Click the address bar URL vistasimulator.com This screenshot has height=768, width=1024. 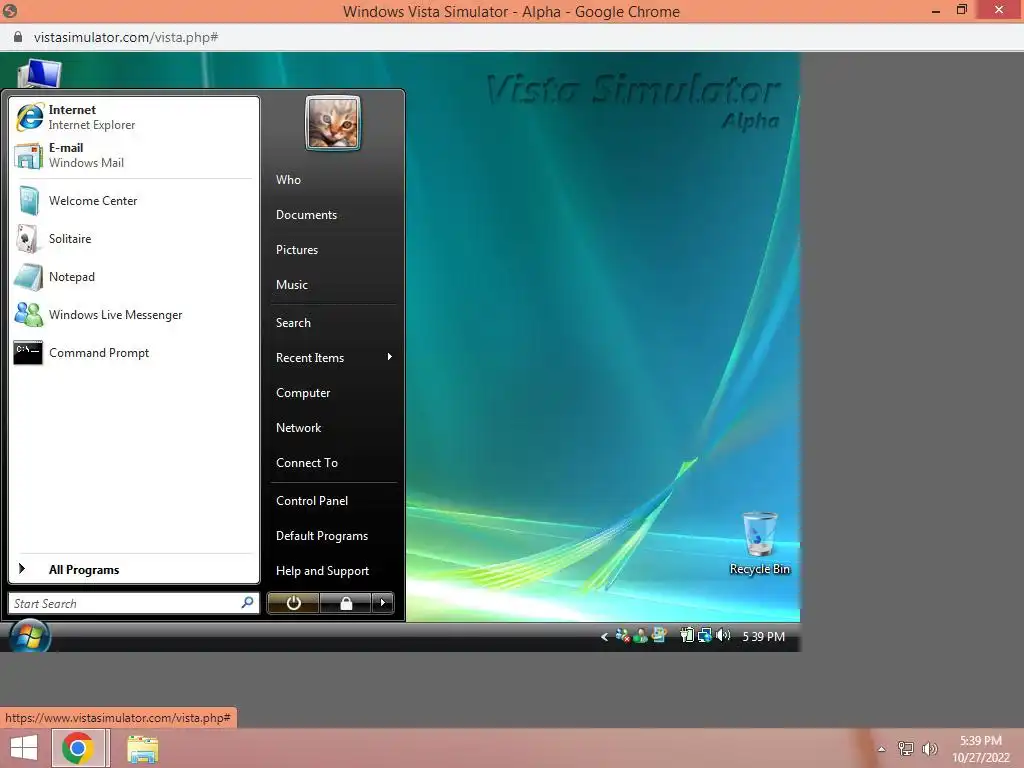coord(126,37)
